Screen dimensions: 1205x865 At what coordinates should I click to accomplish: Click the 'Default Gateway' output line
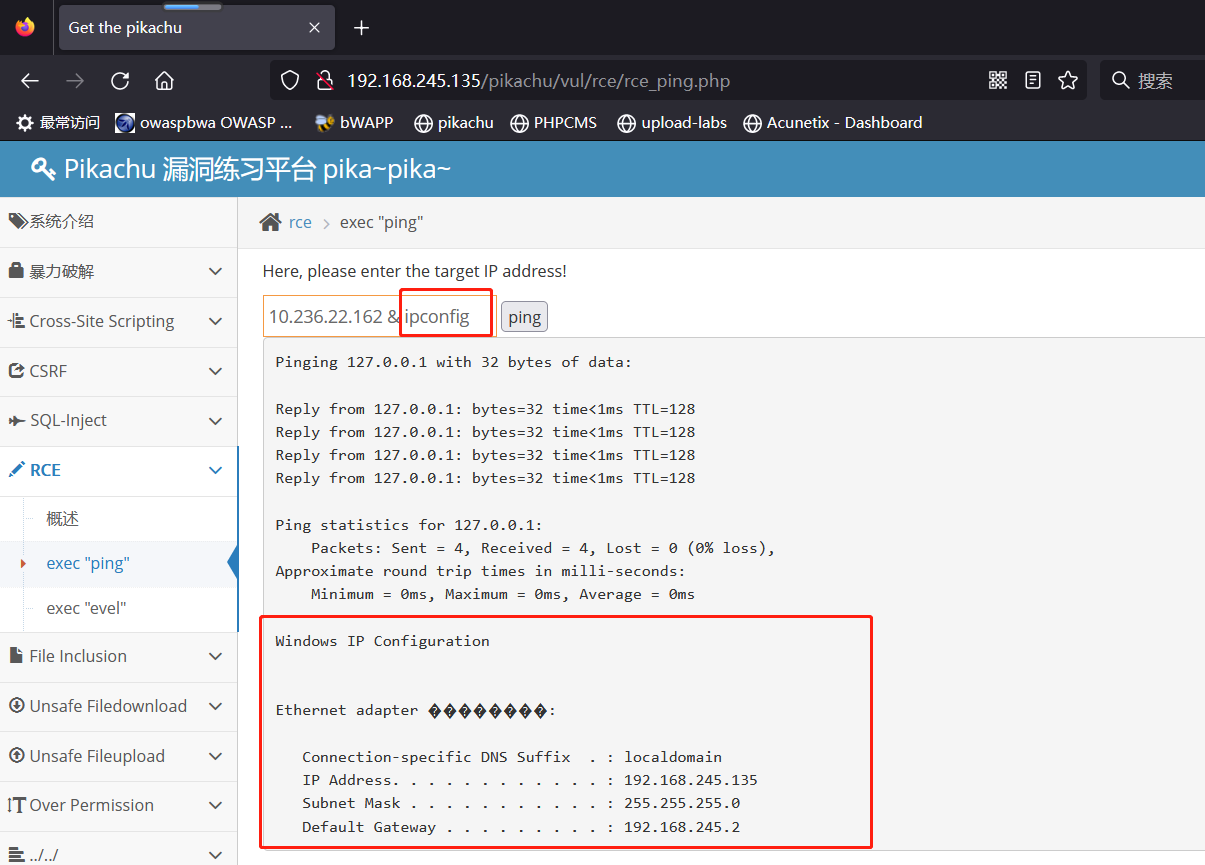point(521,827)
